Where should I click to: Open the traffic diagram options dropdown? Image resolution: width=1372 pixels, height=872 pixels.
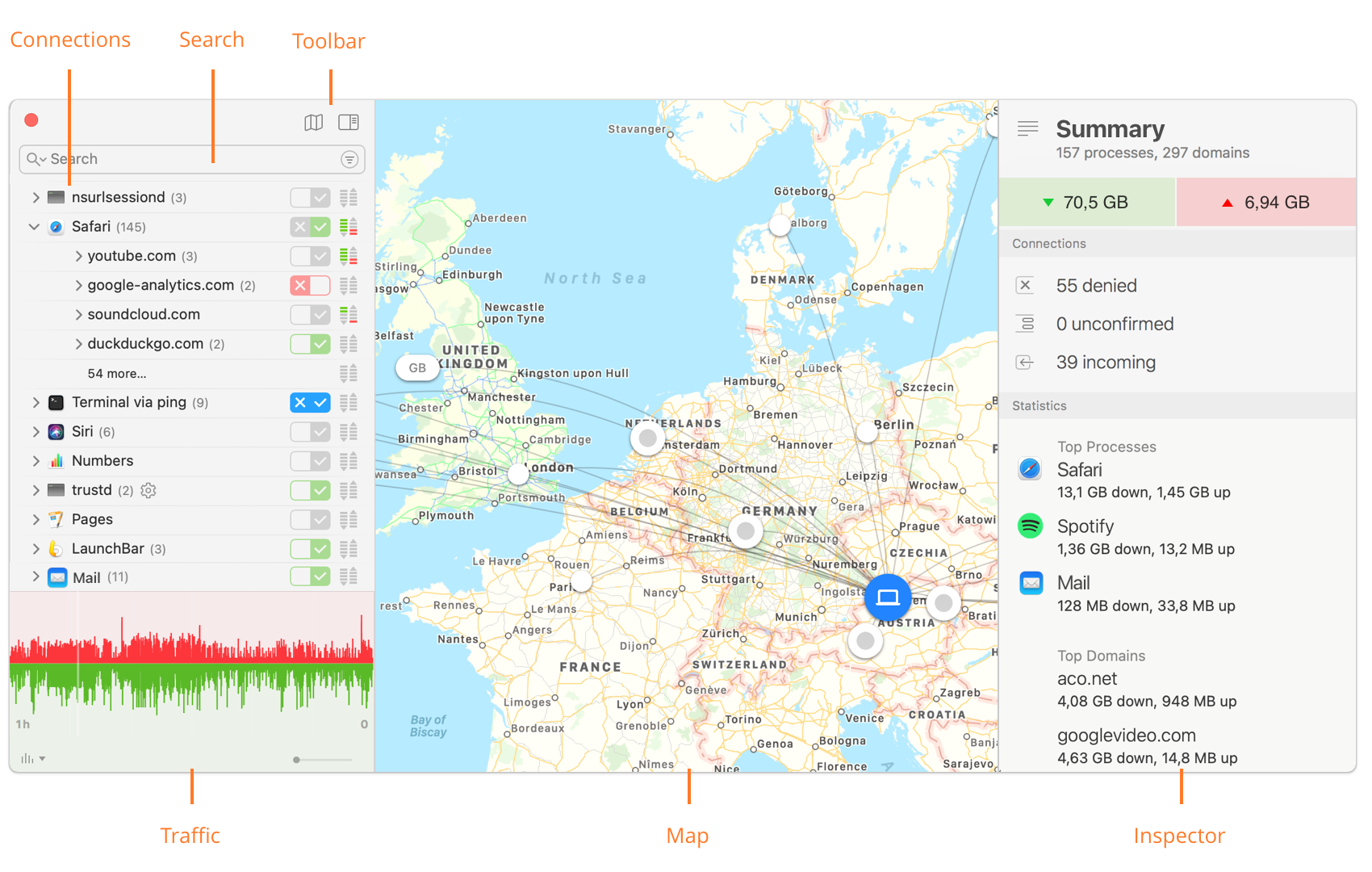(32, 759)
